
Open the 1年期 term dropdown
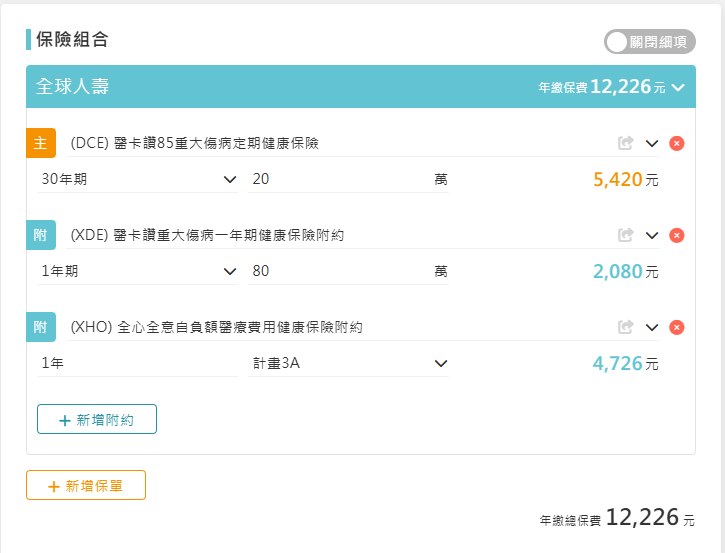[x=137, y=272]
